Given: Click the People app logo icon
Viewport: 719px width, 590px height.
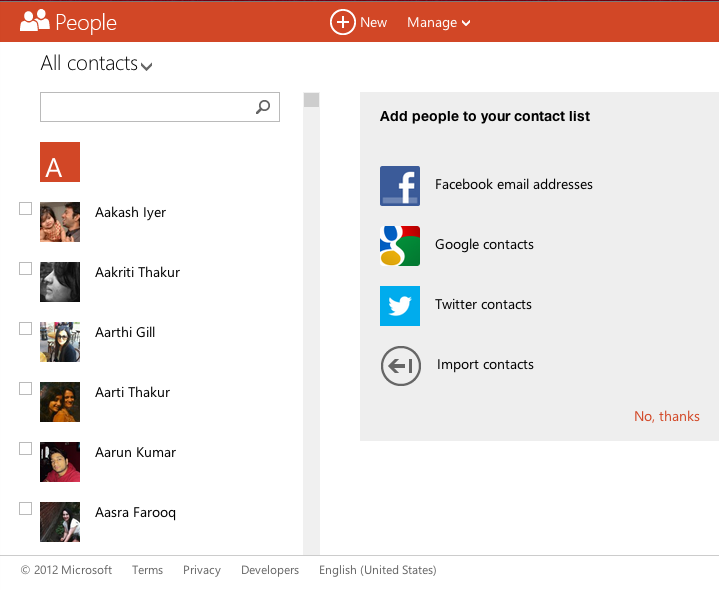Looking at the screenshot, I should click(34, 21).
